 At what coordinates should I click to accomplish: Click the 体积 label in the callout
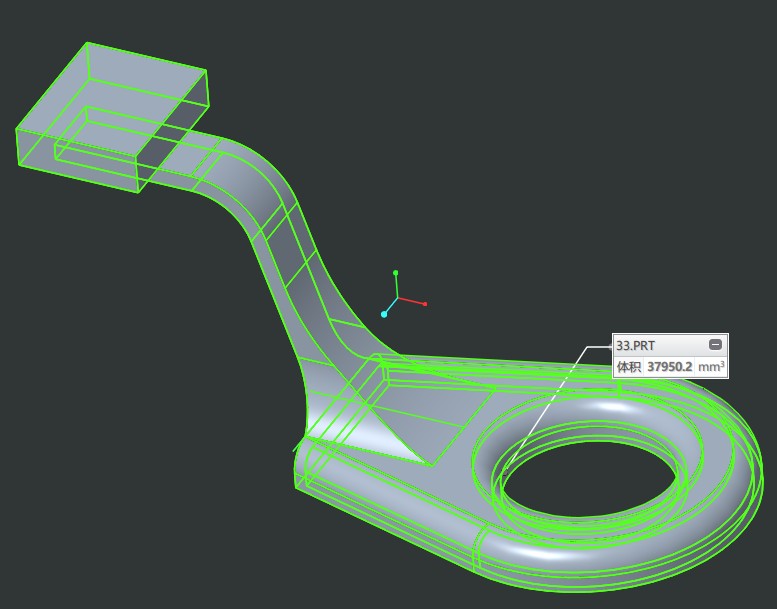click(628, 367)
